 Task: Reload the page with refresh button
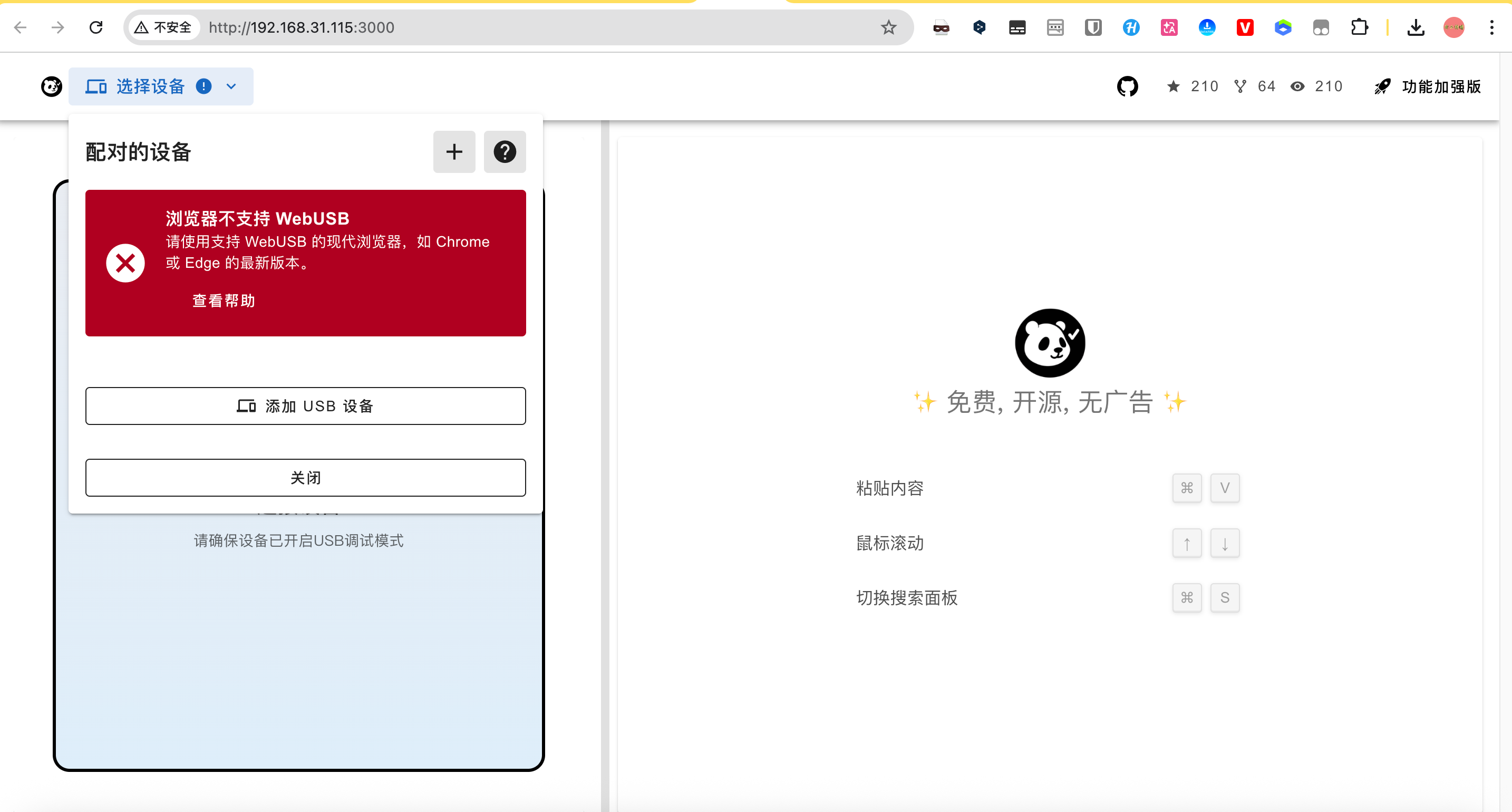(x=96, y=27)
